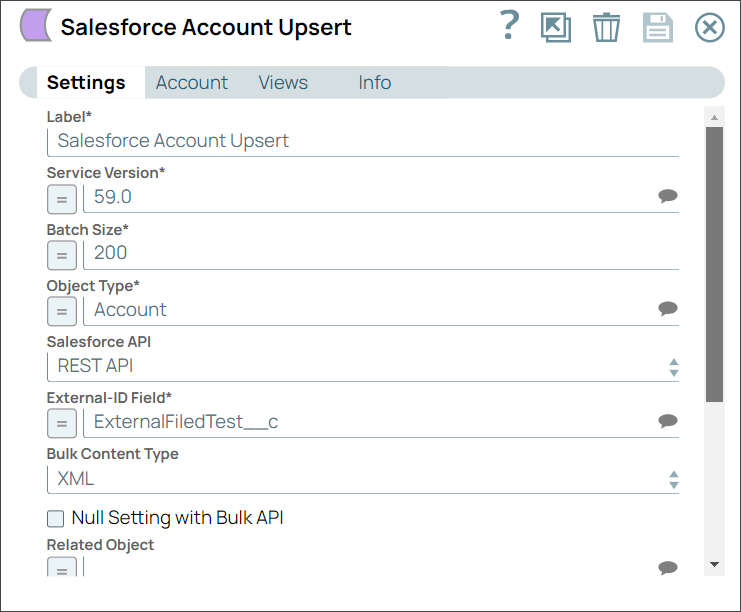Click the pop-out window icon

click(x=556, y=27)
